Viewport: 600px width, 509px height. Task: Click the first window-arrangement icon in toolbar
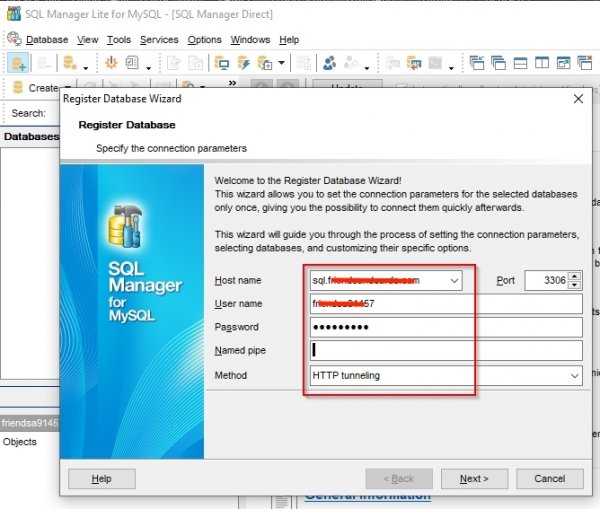[x=477, y=63]
